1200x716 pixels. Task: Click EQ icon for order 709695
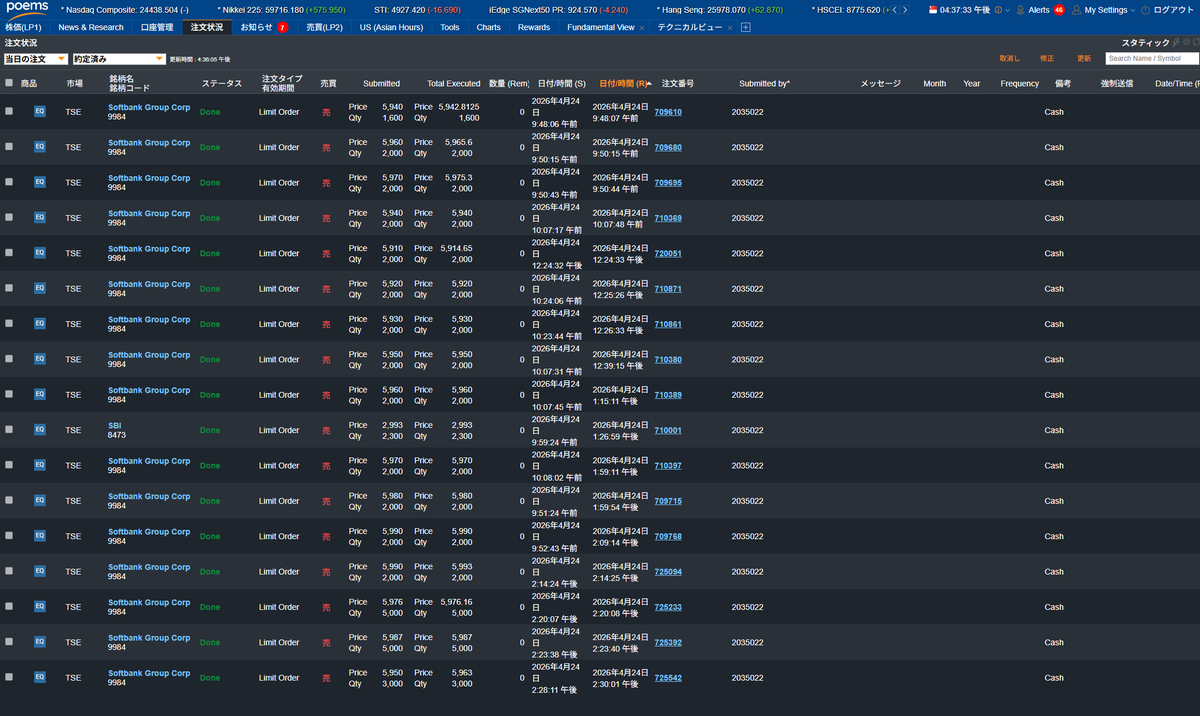(40, 182)
